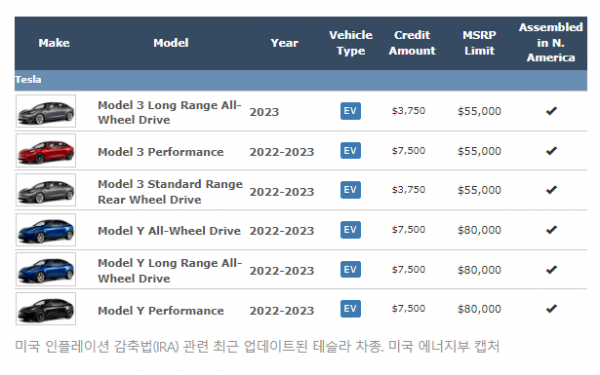Click the Vehicle Type column header
The image size is (600, 375).
(x=351, y=43)
